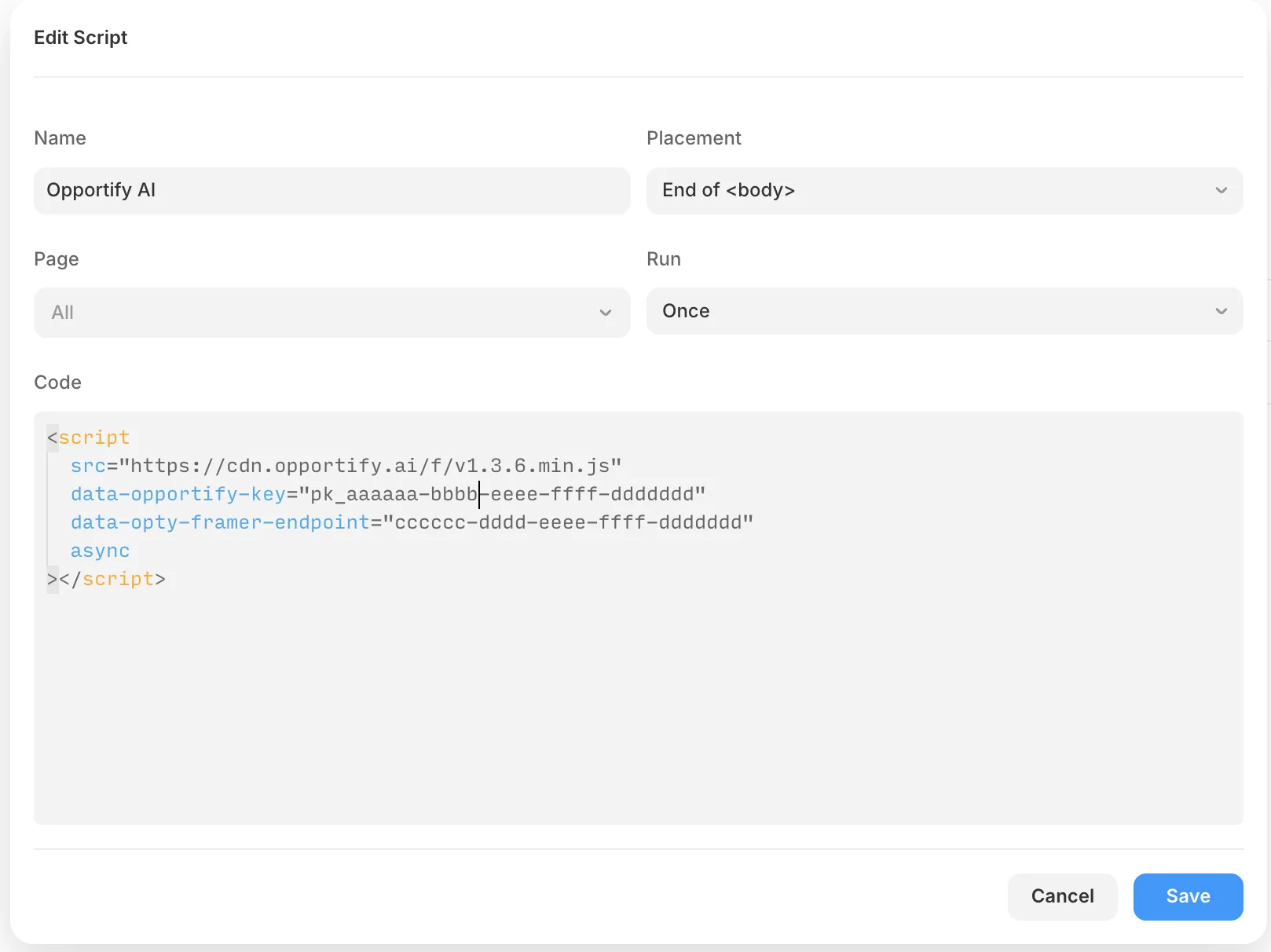This screenshot has width=1271, height=952.
Task: Open the Placement dropdown End of <body>
Action: click(944, 190)
